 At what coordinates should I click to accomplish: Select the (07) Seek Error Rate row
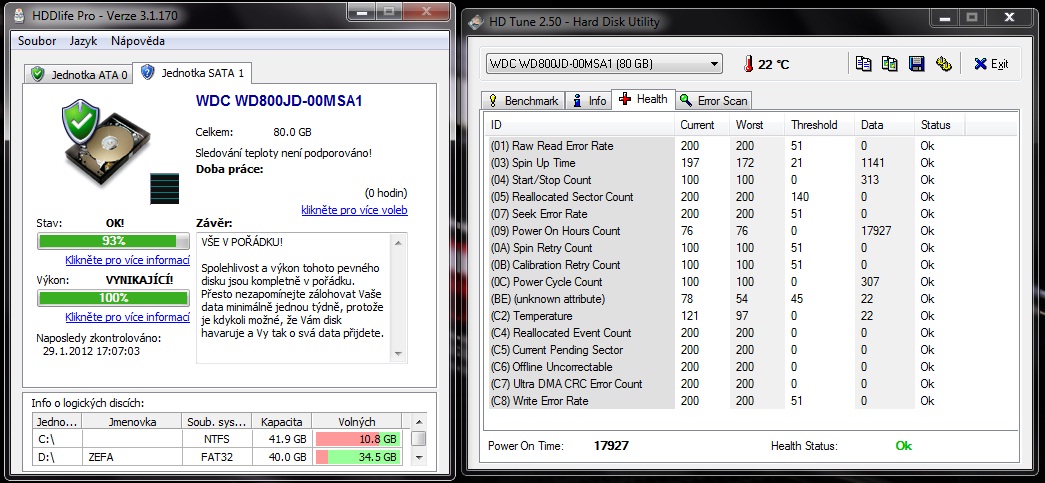click(x=726, y=213)
